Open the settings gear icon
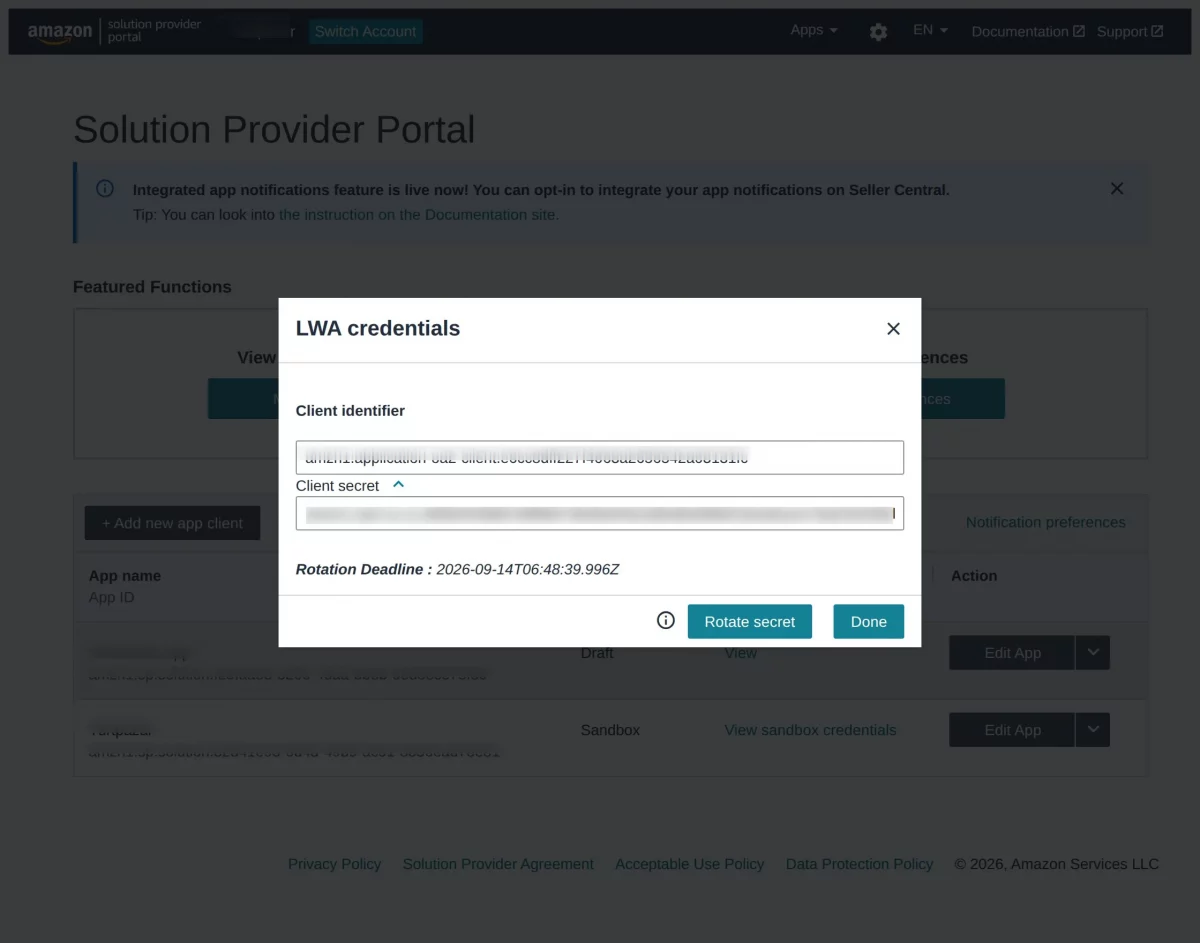1200x943 pixels. click(878, 32)
